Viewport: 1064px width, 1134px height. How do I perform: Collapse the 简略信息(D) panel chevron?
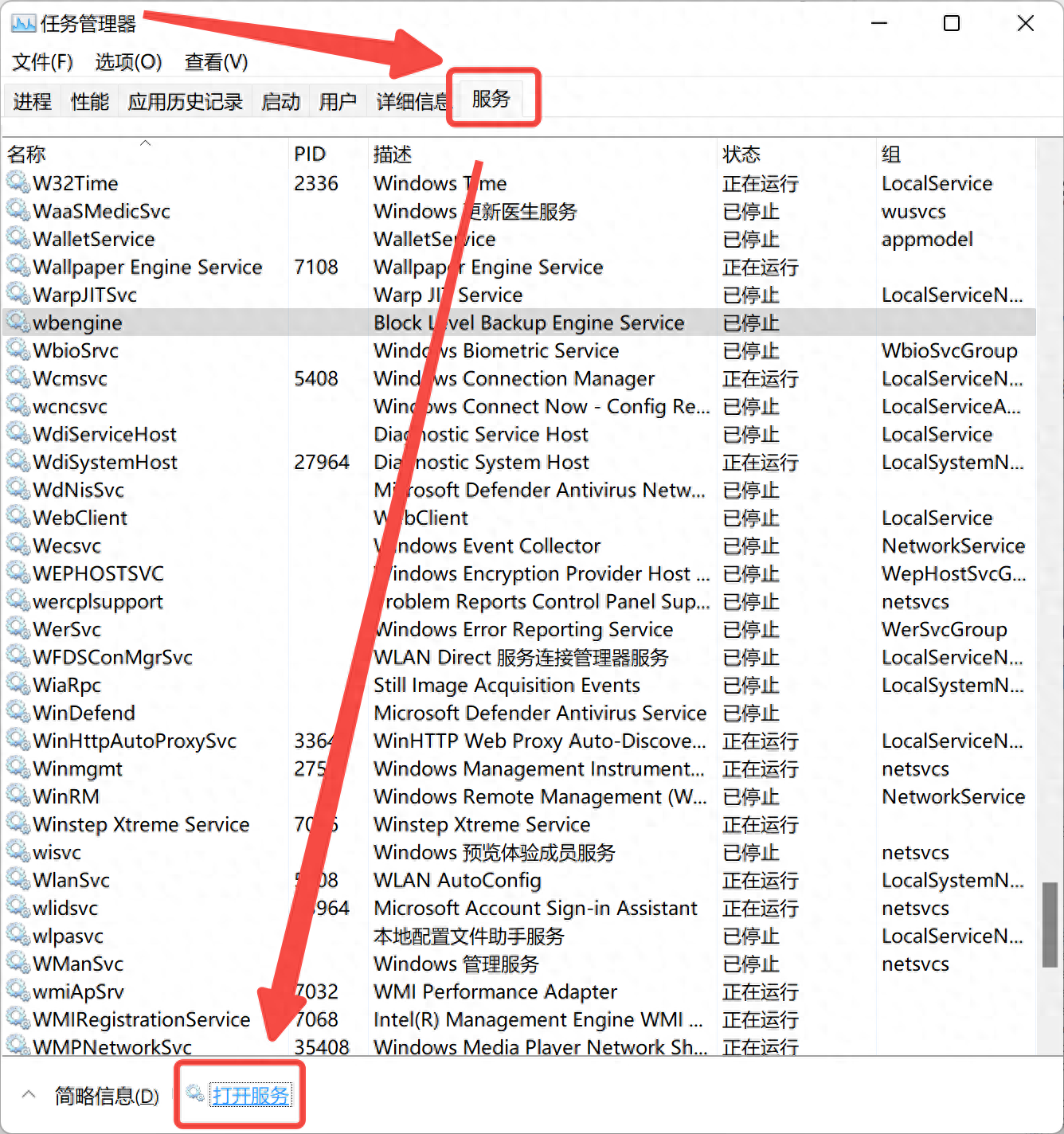click(x=29, y=1095)
